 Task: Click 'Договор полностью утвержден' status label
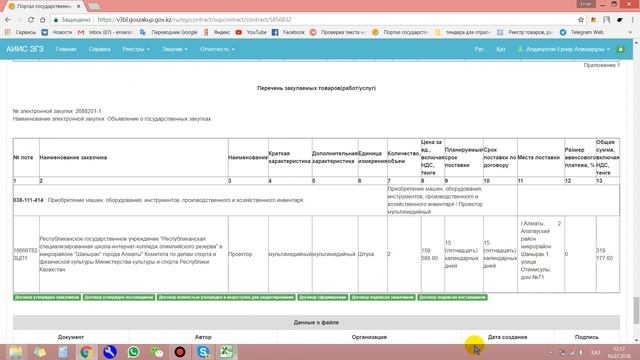226,297
